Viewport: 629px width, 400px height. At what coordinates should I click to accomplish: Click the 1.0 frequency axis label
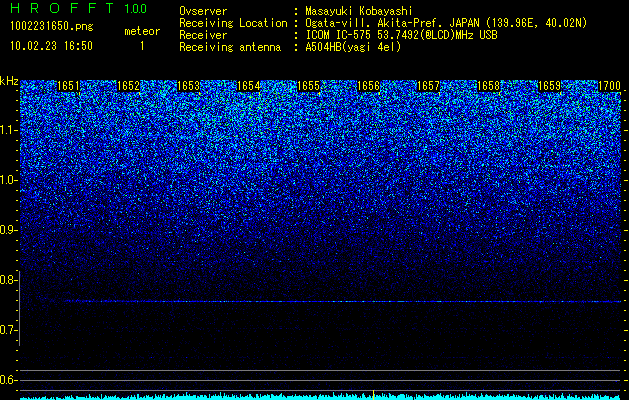[x=8, y=180]
